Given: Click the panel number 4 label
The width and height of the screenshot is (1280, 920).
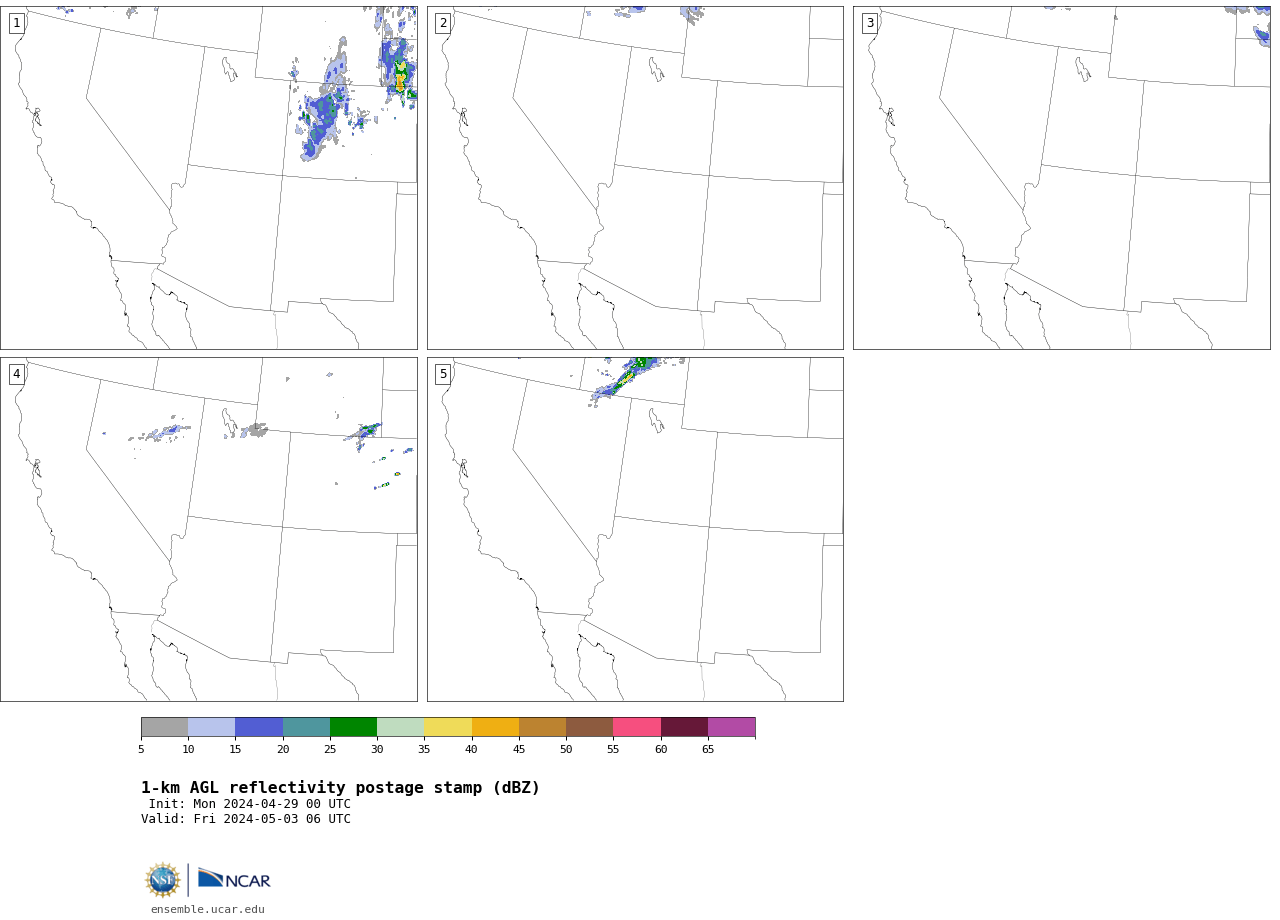Looking at the screenshot, I should pyautogui.click(x=17, y=374).
